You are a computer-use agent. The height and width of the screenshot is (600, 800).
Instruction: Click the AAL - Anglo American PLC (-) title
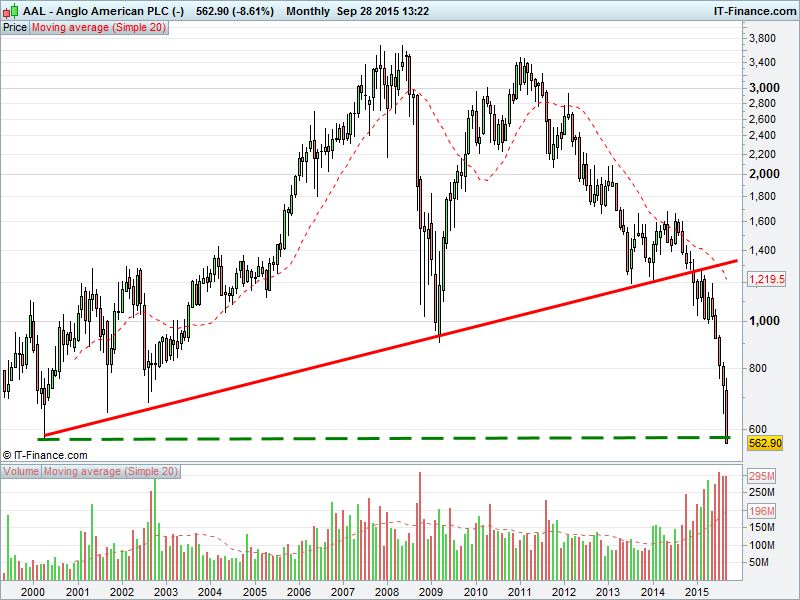pos(103,11)
